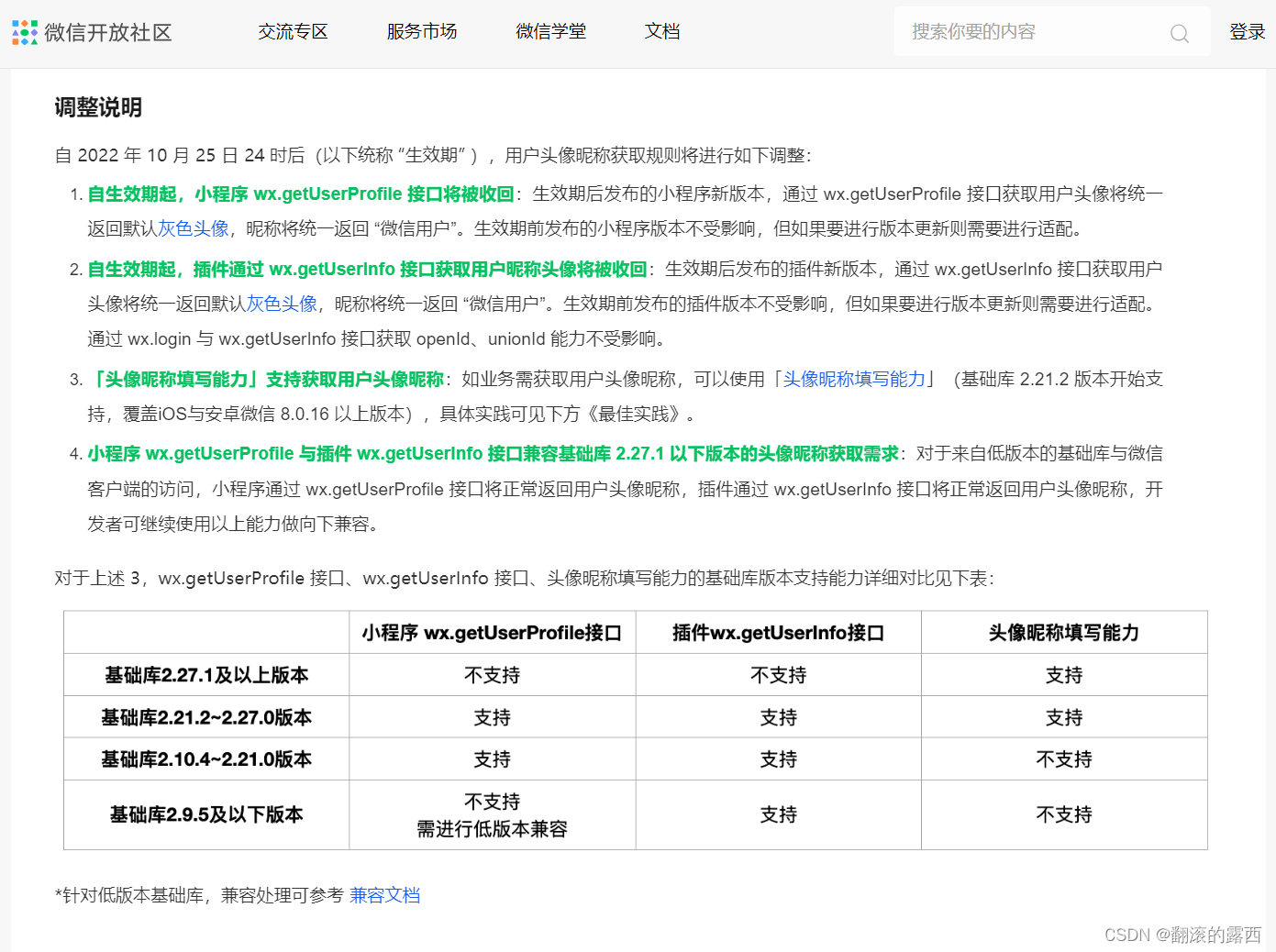Click row header 基础库2.10.4~2.21.0版本

coord(206,759)
